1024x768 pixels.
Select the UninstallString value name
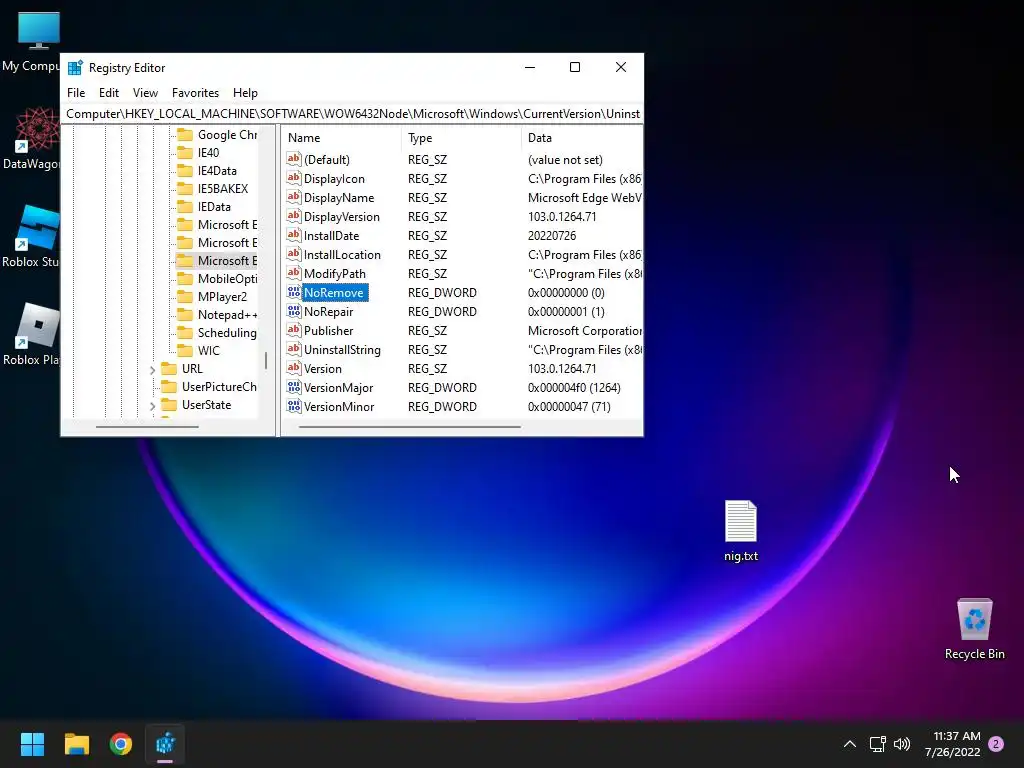(342, 349)
